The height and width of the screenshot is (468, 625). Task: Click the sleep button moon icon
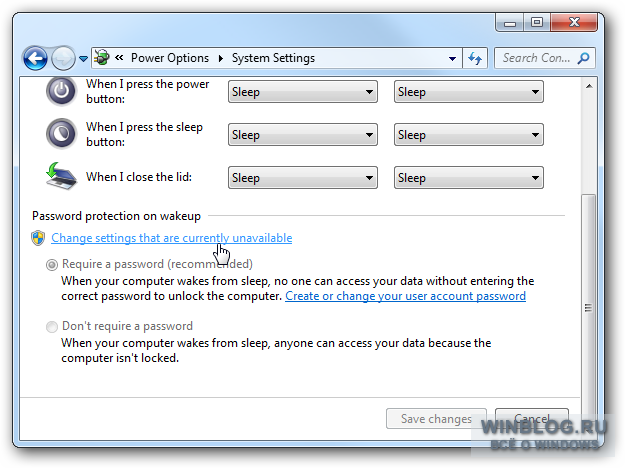[61, 134]
